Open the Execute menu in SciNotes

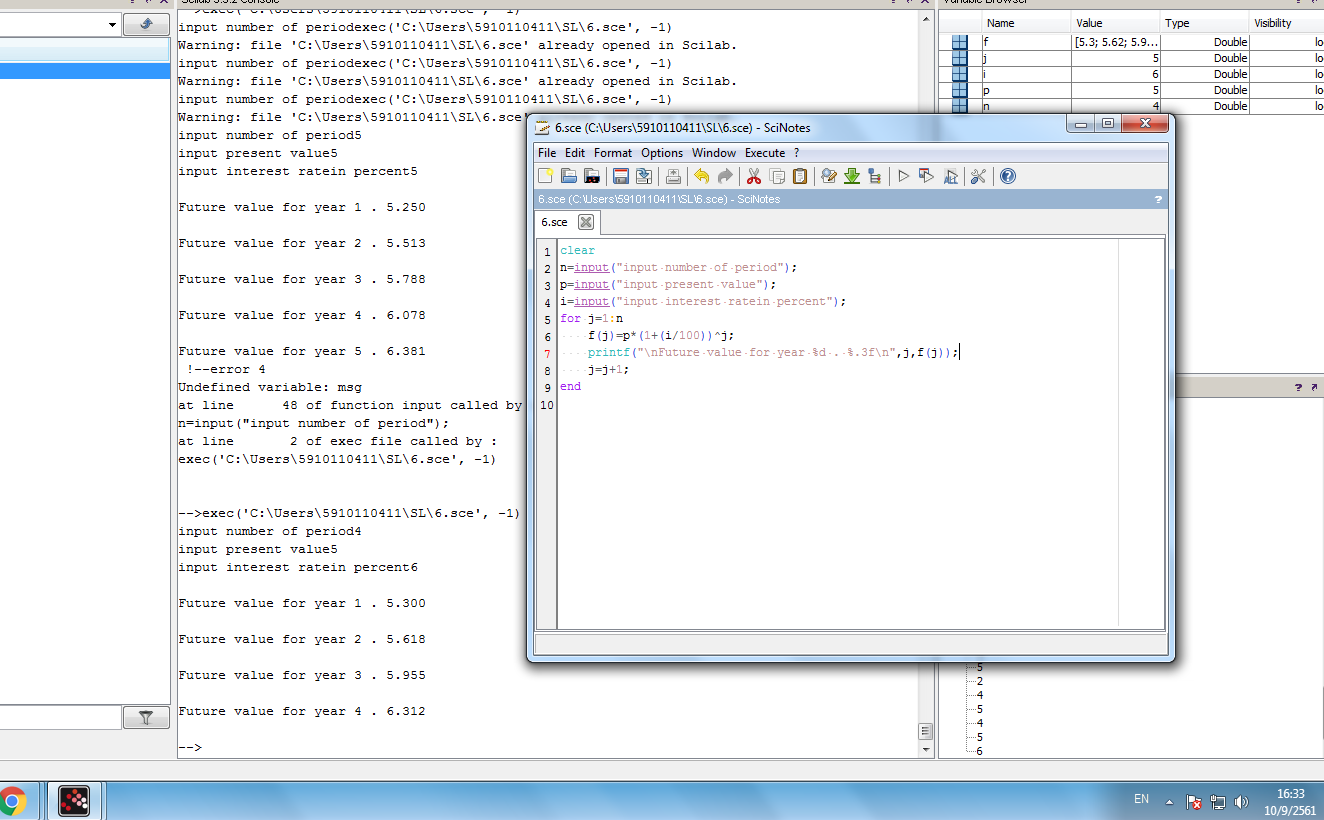[x=765, y=153]
